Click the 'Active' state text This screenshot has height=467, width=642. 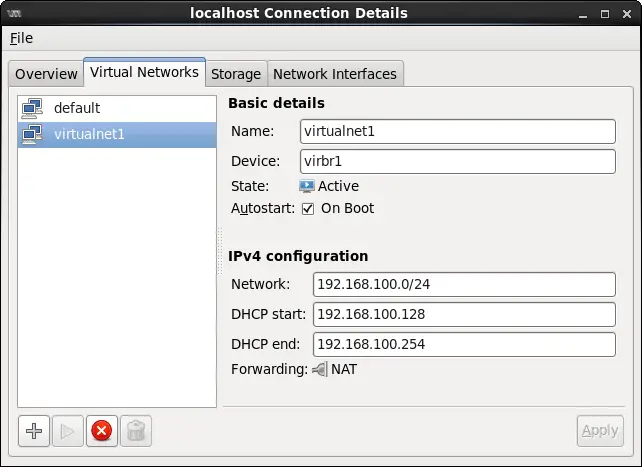click(x=338, y=186)
